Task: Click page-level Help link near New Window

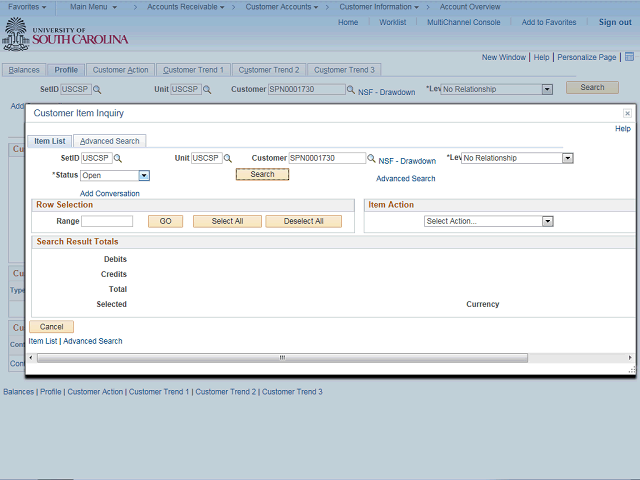Action: (542, 57)
